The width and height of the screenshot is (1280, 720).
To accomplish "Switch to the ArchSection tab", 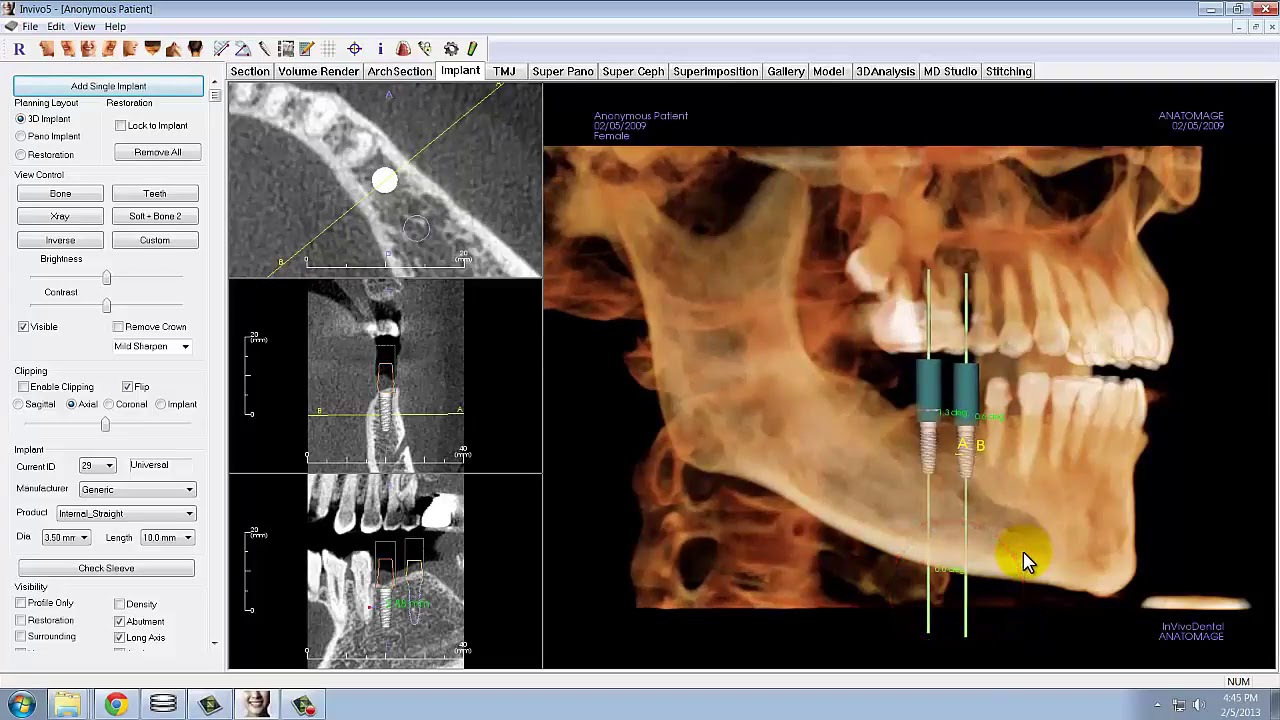I will (x=399, y=71).
